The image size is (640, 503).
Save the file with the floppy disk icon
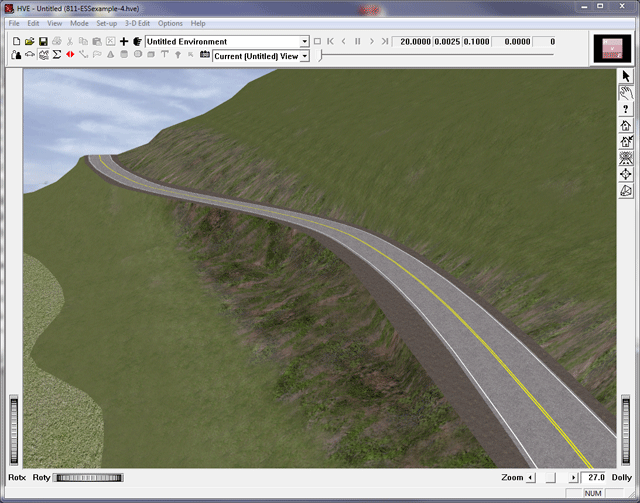tap(43, 41)
